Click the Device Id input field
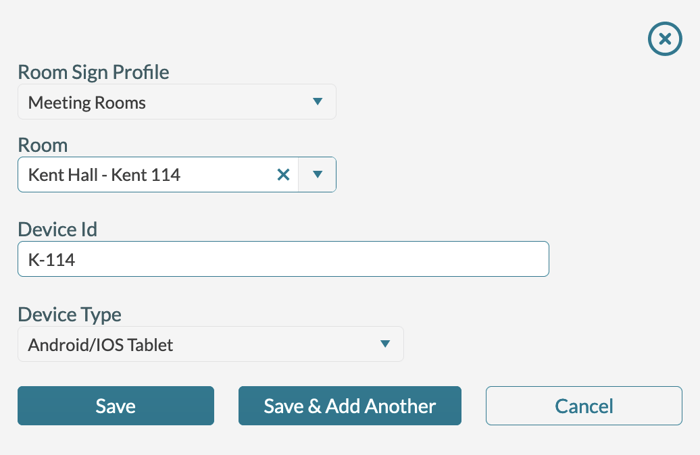This screenshot has height=455, width=700. coord(283,260)
